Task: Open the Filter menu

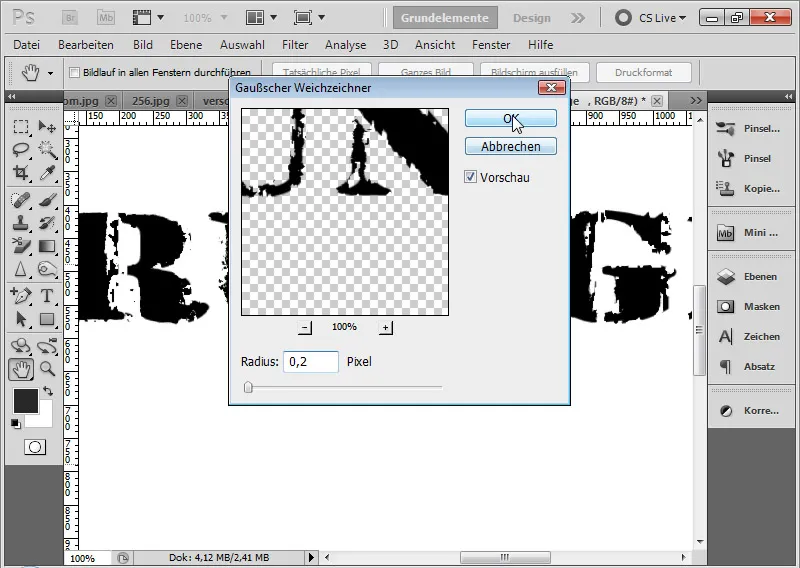Action: pos(295,45)
